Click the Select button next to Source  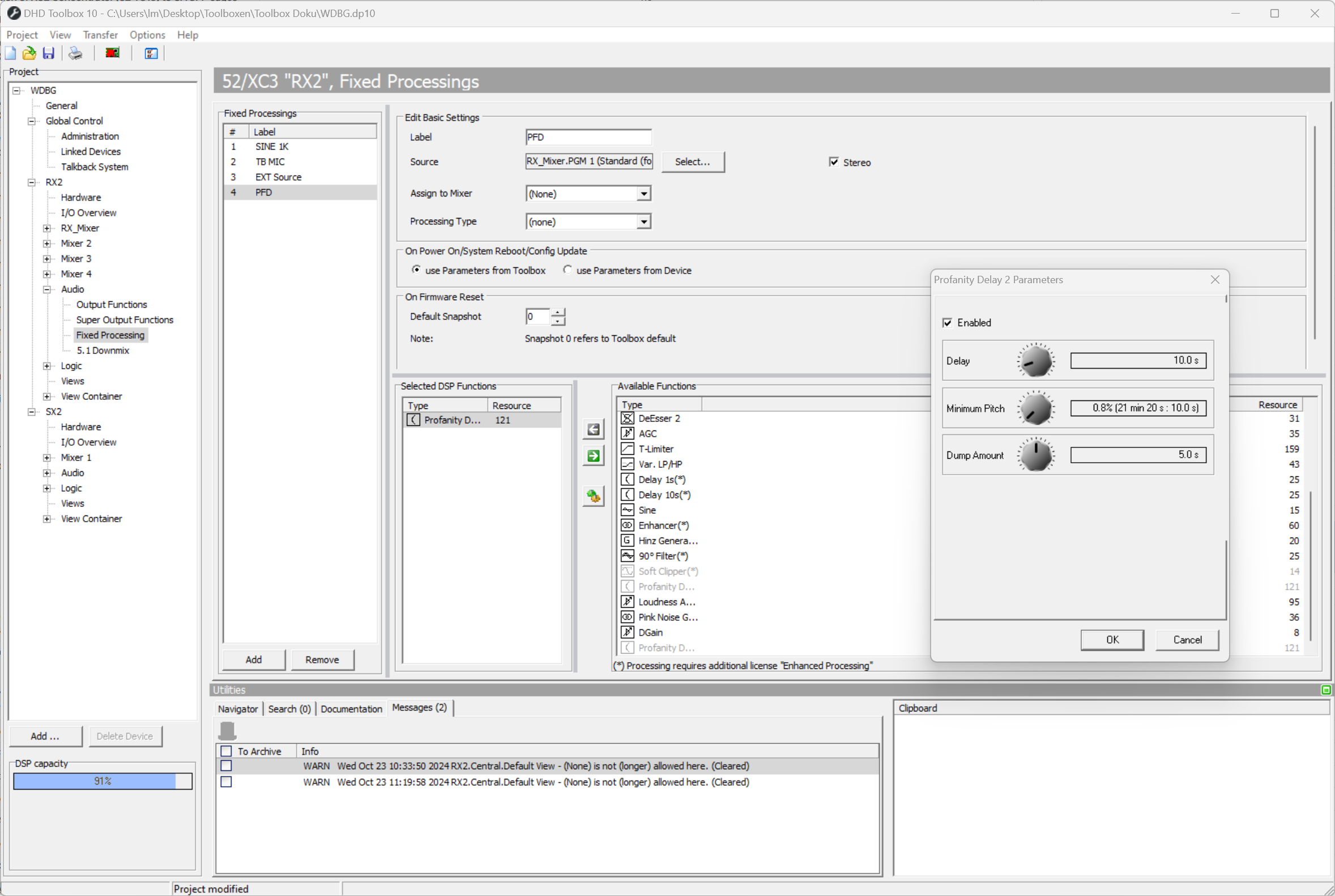point(693,162)
